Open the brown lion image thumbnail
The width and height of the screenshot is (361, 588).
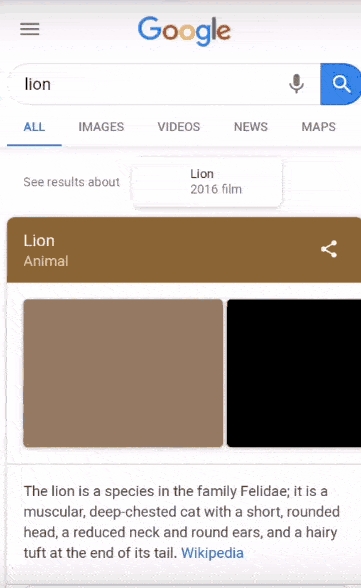click(123, 373)
